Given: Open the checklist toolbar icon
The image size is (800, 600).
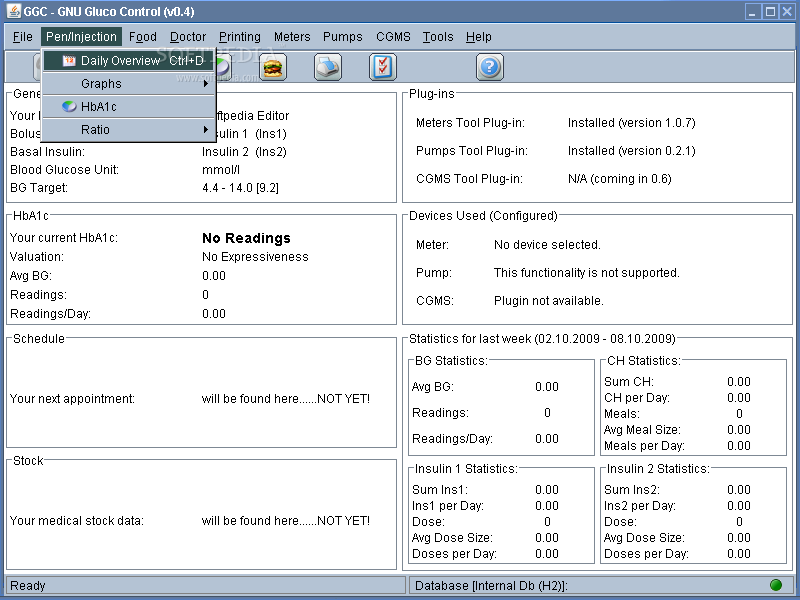Looking at the screenshot, I should 383,67.
